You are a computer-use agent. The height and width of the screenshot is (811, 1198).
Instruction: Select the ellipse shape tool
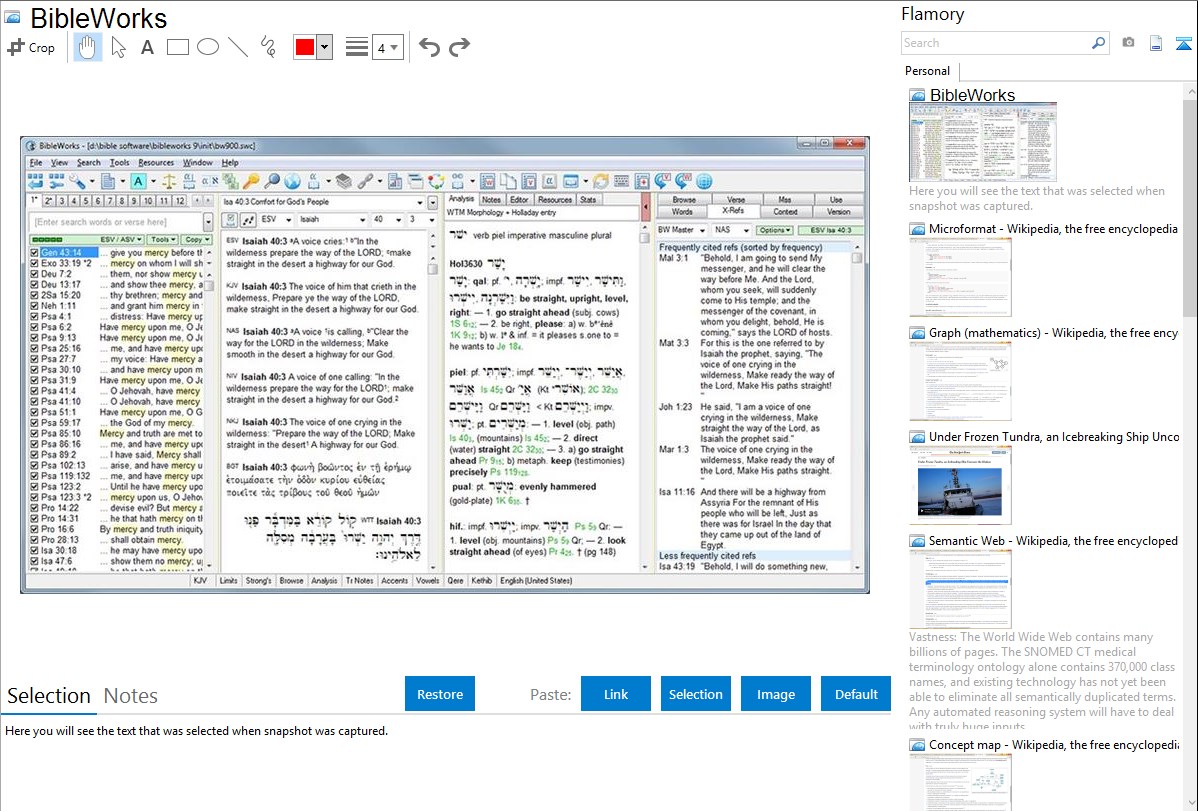208,47
